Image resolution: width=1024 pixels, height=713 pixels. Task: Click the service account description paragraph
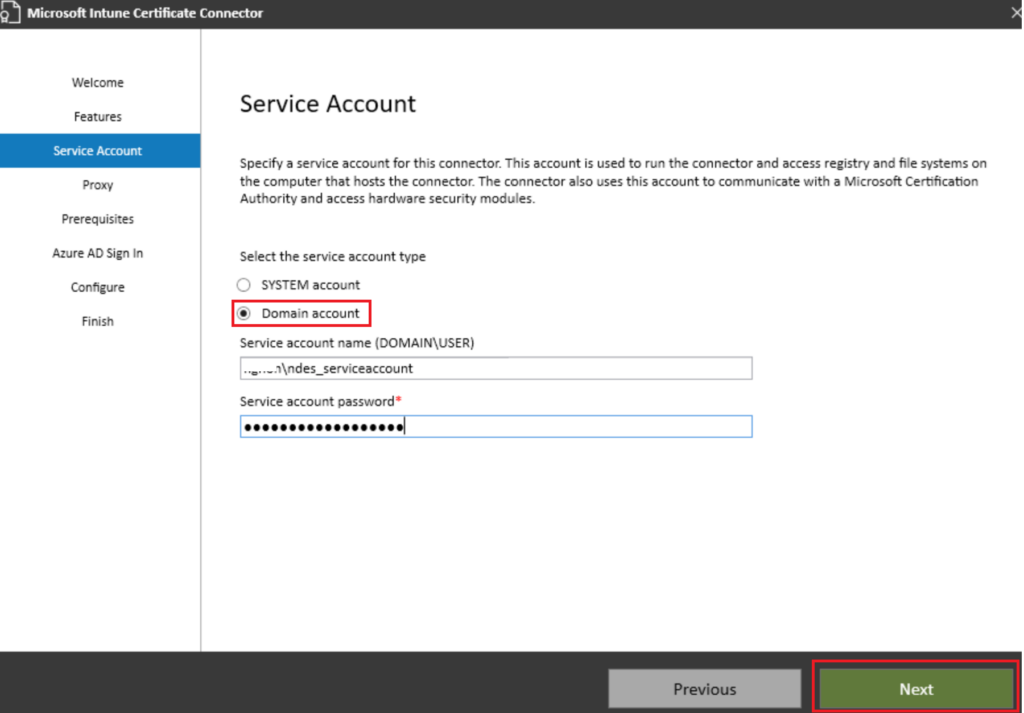click(x=613, y=181)
